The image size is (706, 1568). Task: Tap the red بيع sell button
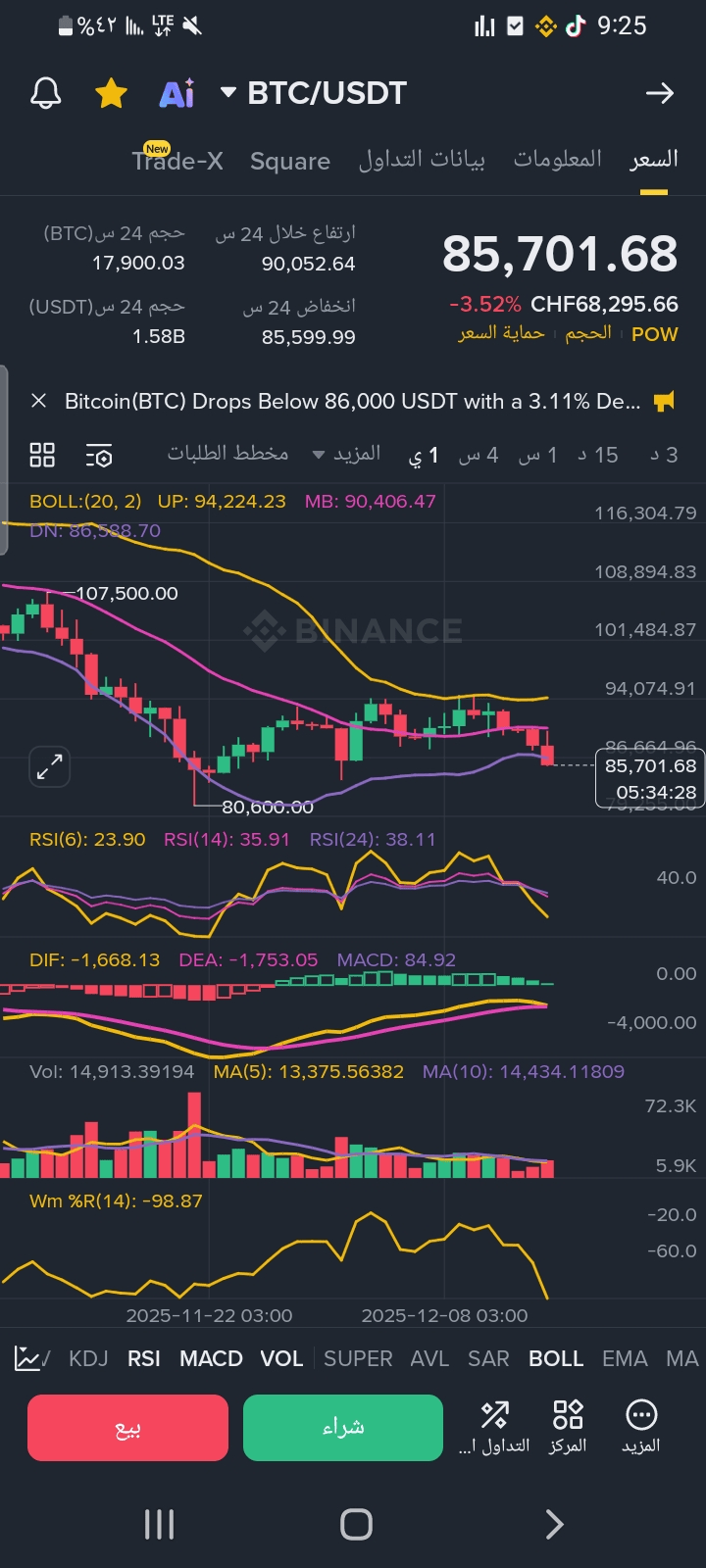click(x=127, y=1428)
